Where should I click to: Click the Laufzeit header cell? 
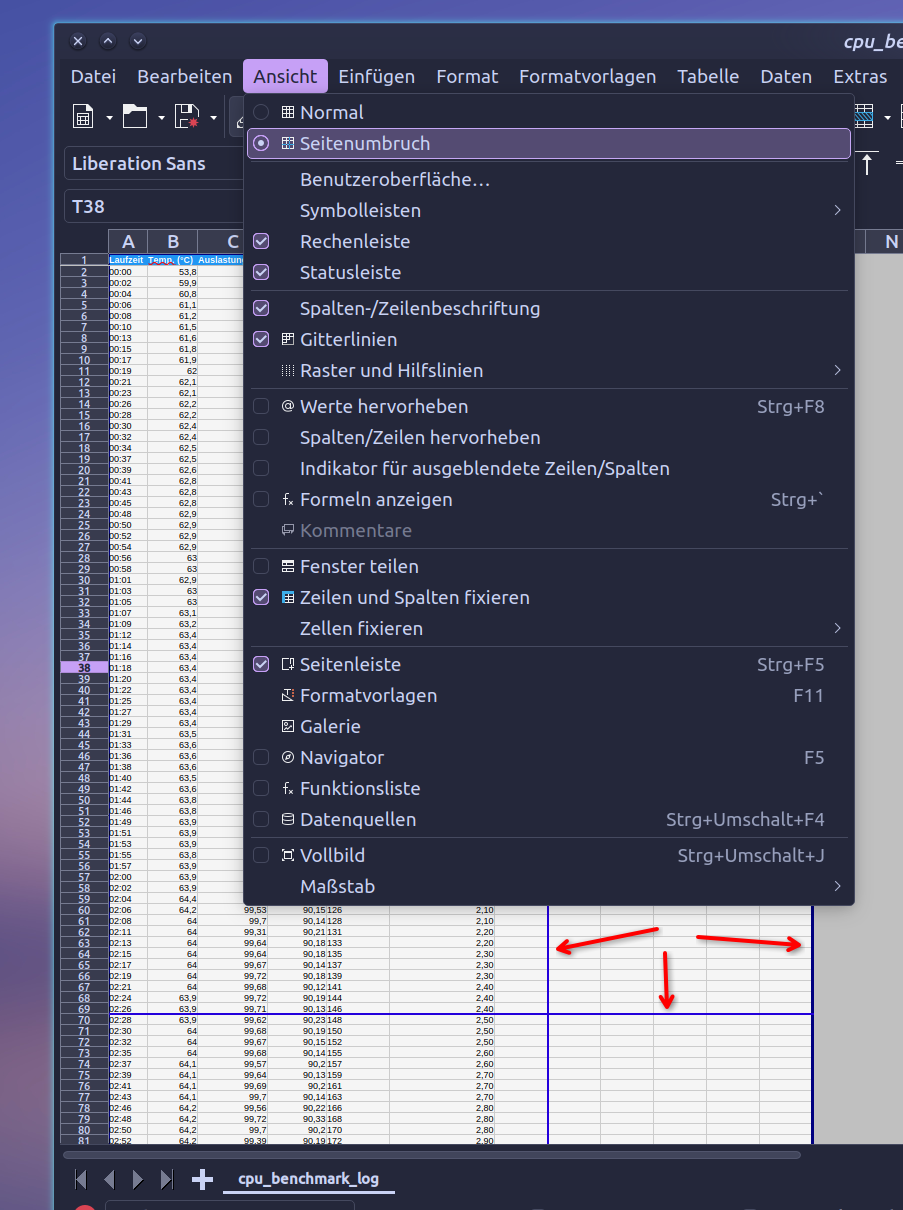127,260
